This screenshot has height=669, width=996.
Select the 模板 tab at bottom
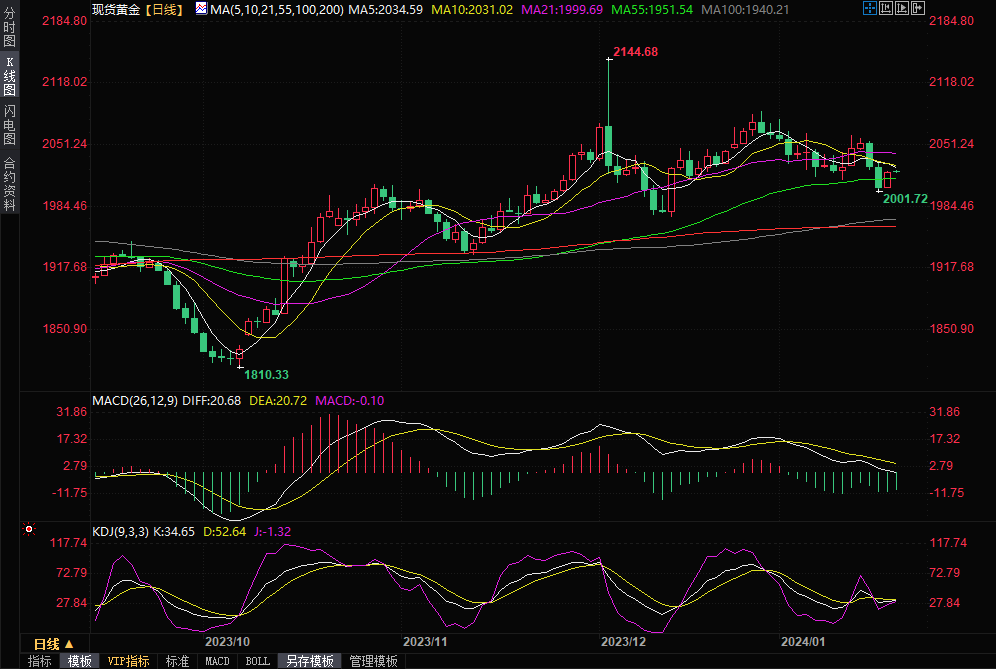pyautogui.click(x=80, y=661)
